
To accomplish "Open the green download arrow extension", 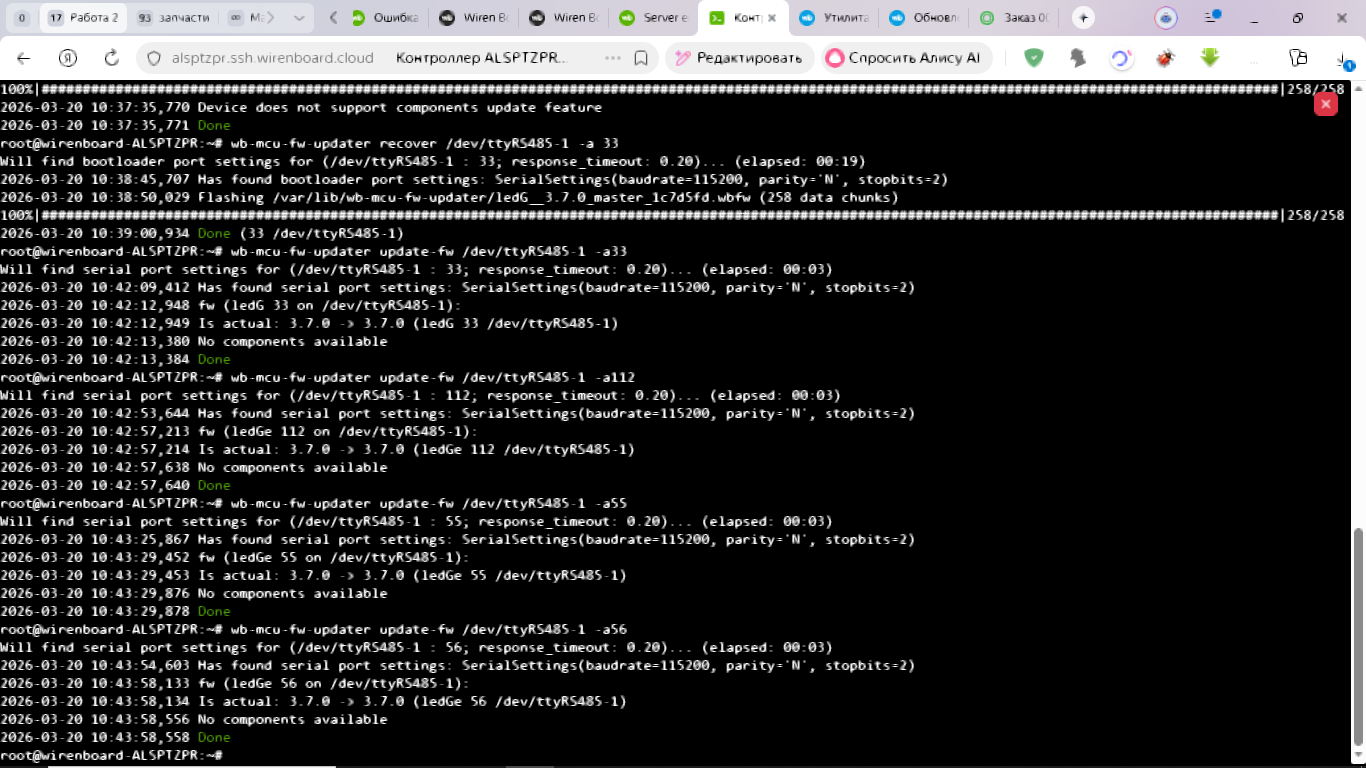I will 1210,58.
